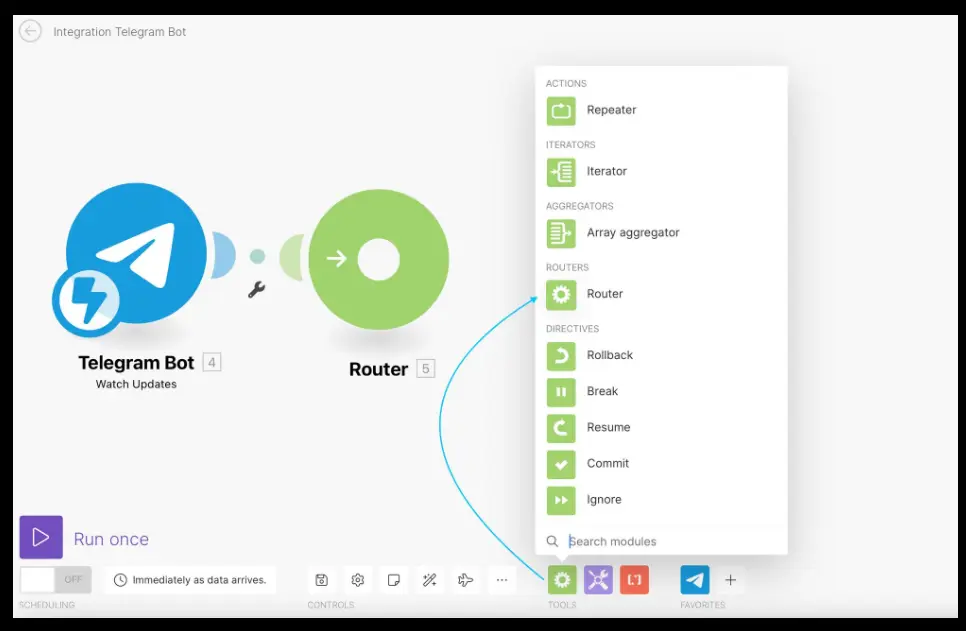Go back using the arrow circle icon
Viewport: 966px width, 631px height.
[x=30, y=31]
